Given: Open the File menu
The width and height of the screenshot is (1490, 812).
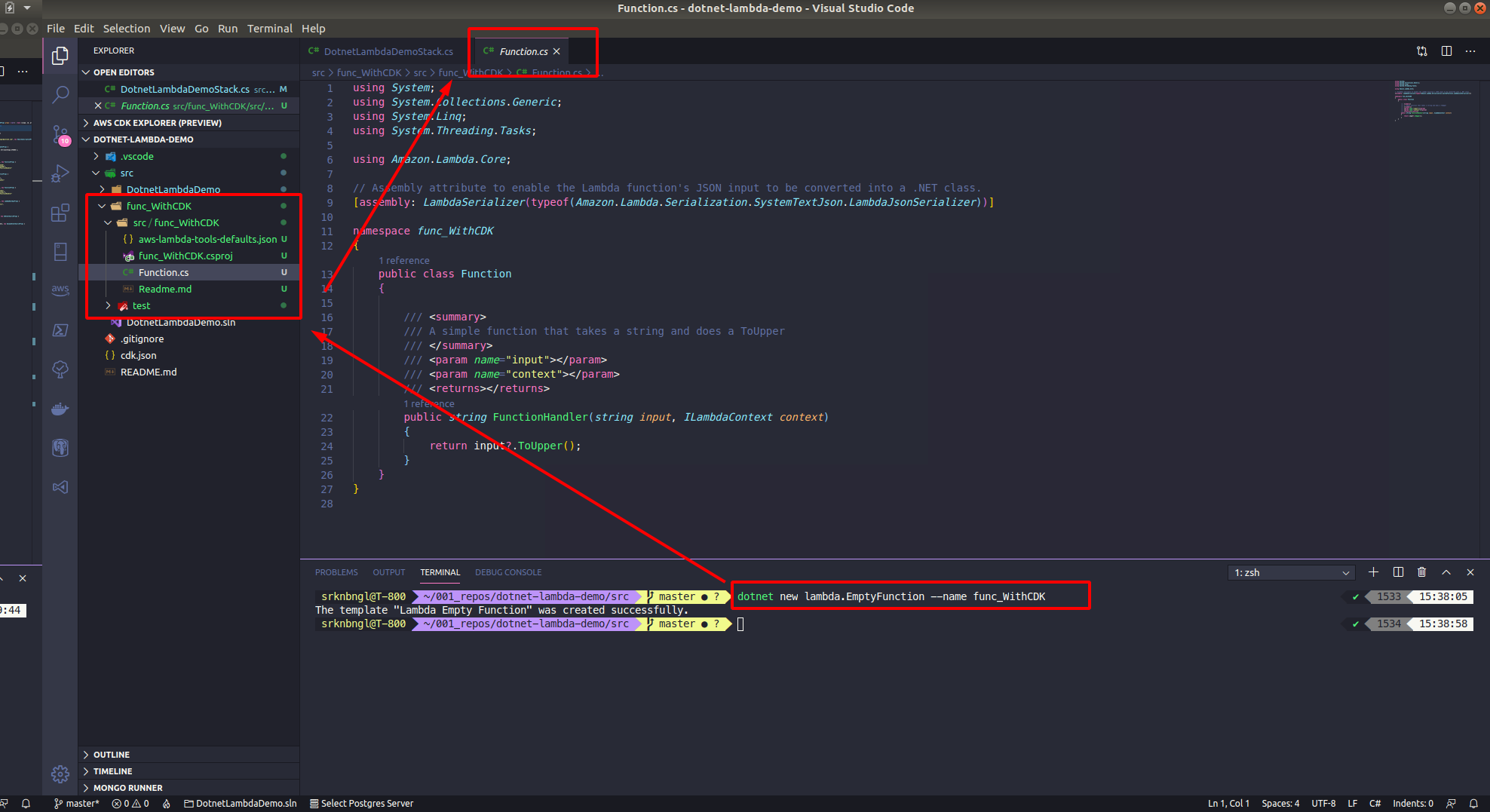Looking at the screenshot, I should [56, 29].
